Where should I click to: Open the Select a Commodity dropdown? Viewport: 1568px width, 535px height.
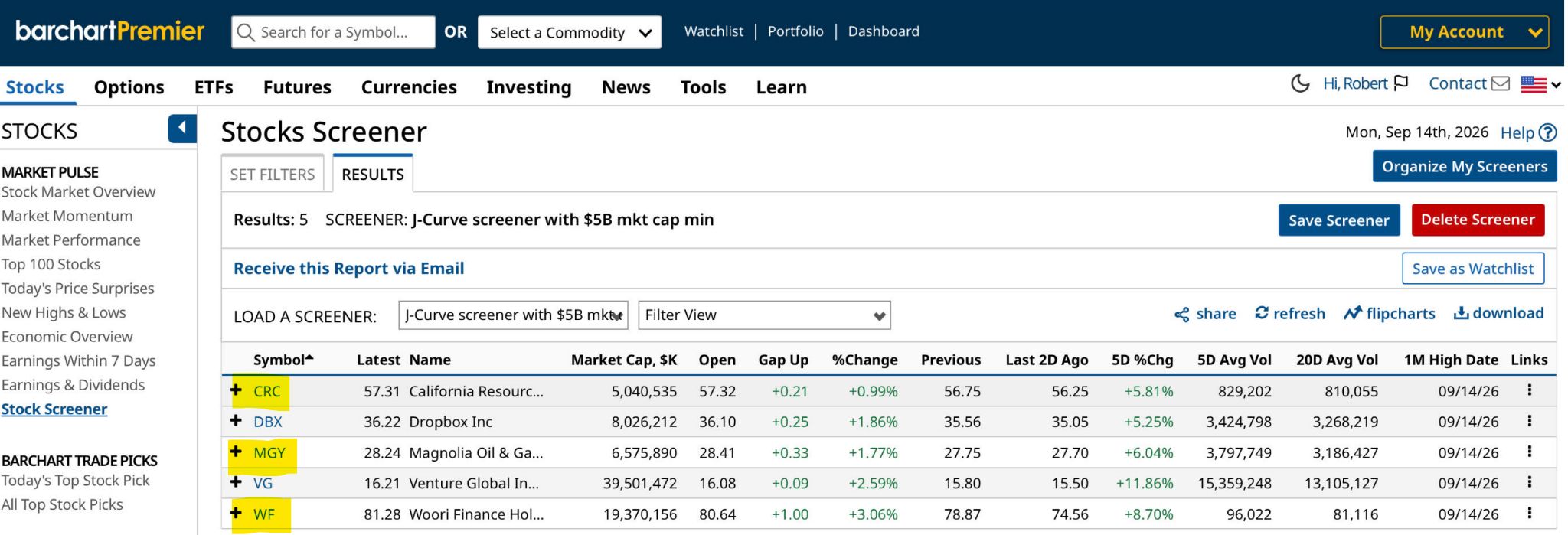570,32
